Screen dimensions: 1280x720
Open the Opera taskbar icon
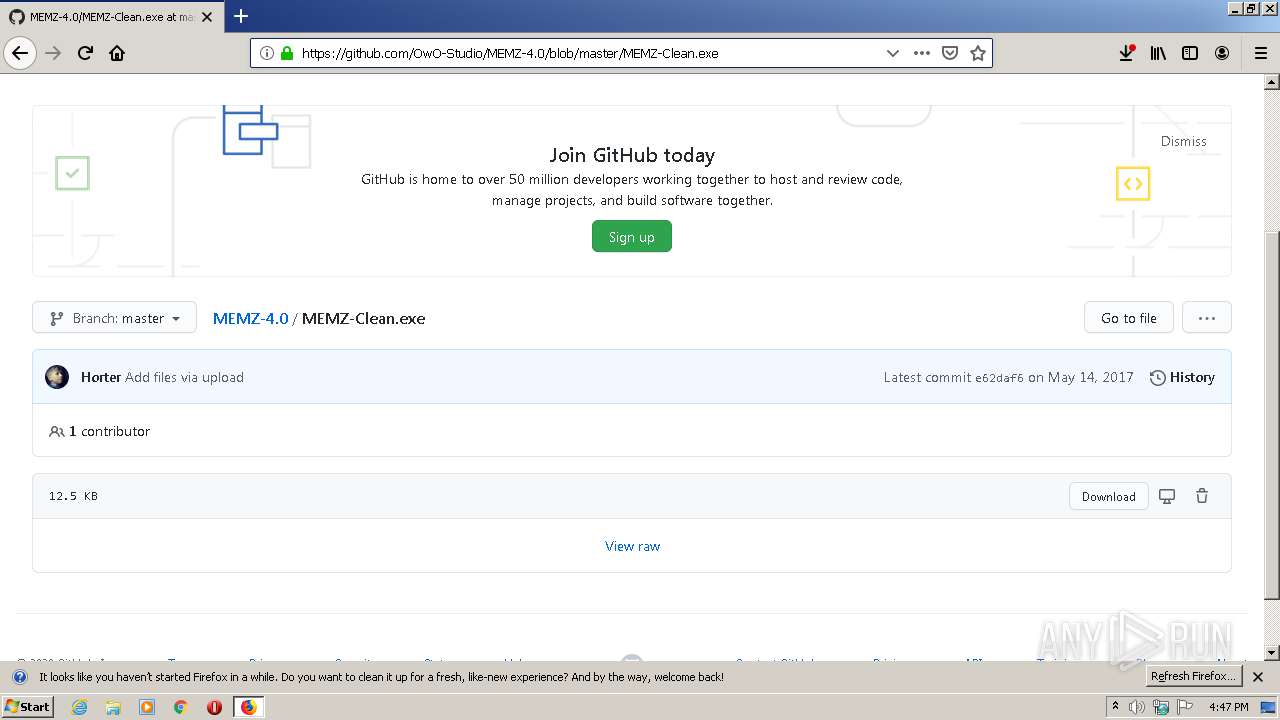[x=214, y=707]
